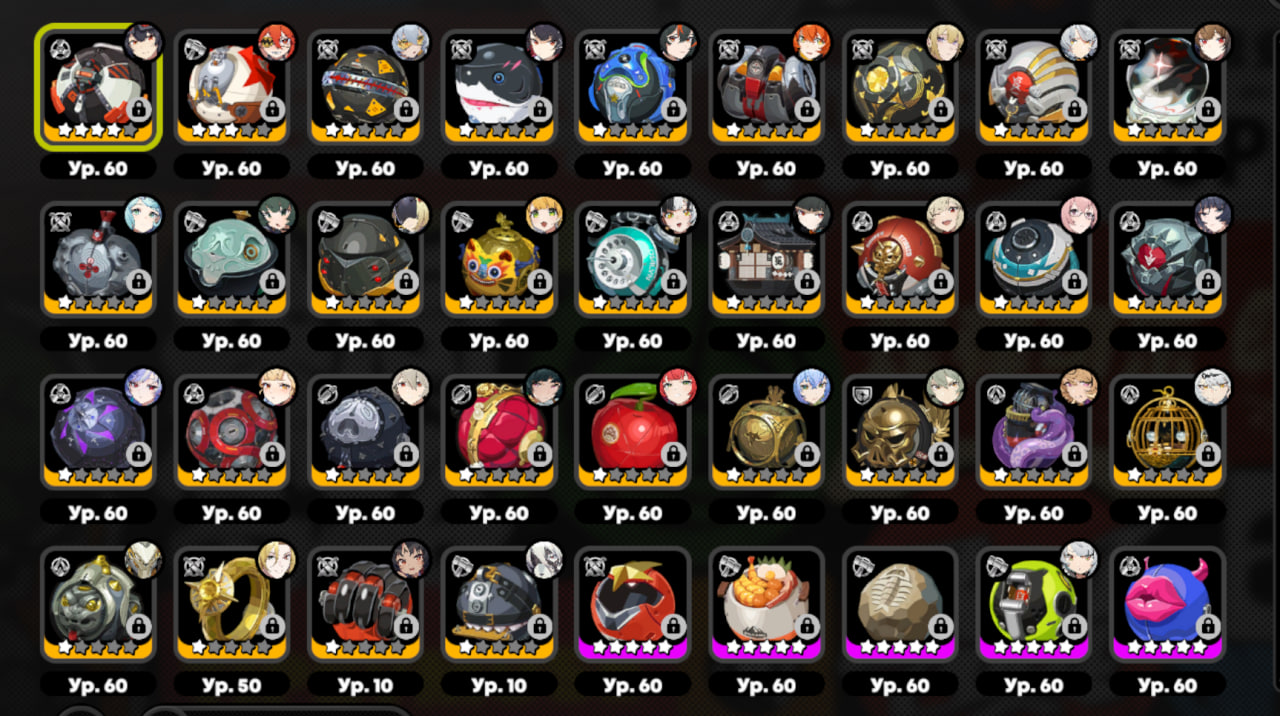Screen dimensions: 1280x716
Task: Click the Ур. 50 level label
Action: click(x=231, y=686)
